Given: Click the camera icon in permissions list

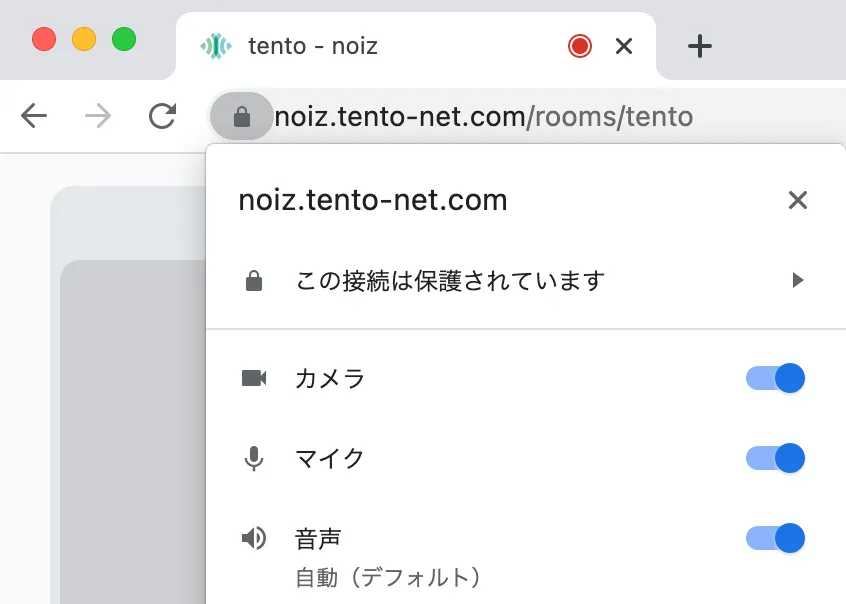Looking at the screenshot, I should pyautogui.click(x=254, y=378).
